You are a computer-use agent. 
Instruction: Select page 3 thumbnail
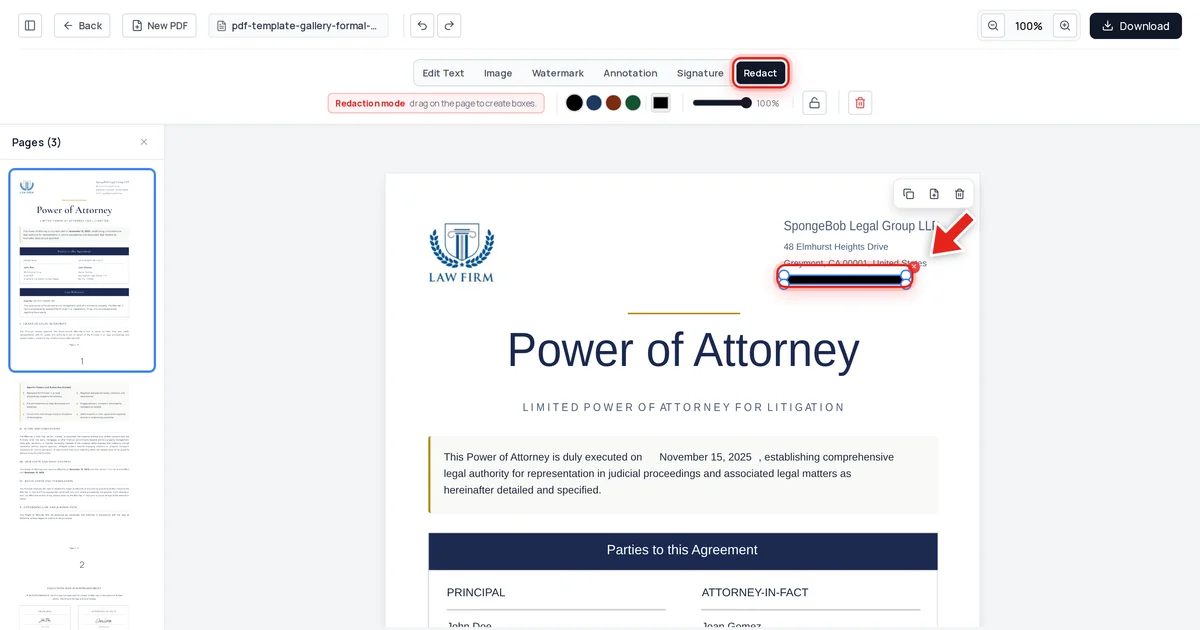pyautogui.click(x=82, y=604)
